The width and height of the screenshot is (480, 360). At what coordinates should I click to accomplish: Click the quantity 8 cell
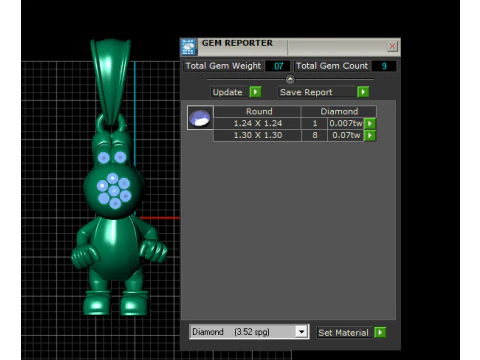pos(315,135)
